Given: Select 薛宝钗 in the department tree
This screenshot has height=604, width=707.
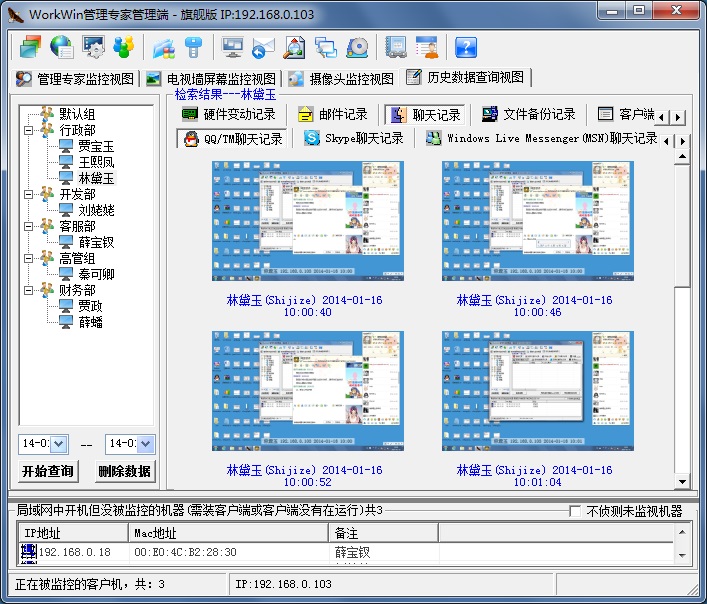Looking at the screenshot, I should (x=96, y=243).
